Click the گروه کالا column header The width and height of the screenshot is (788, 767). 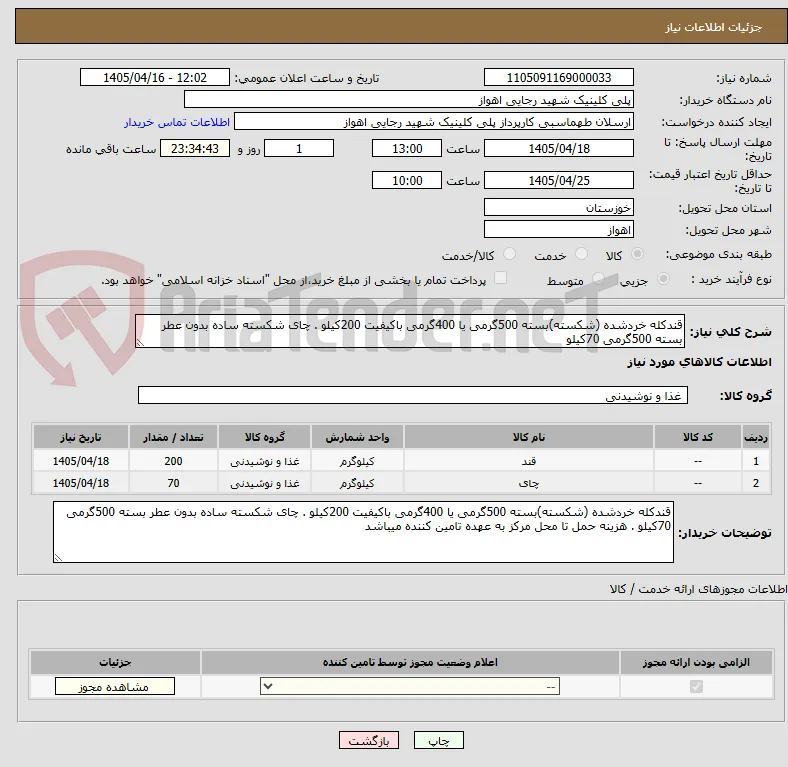pyautogui.click(x=264, y=437)
